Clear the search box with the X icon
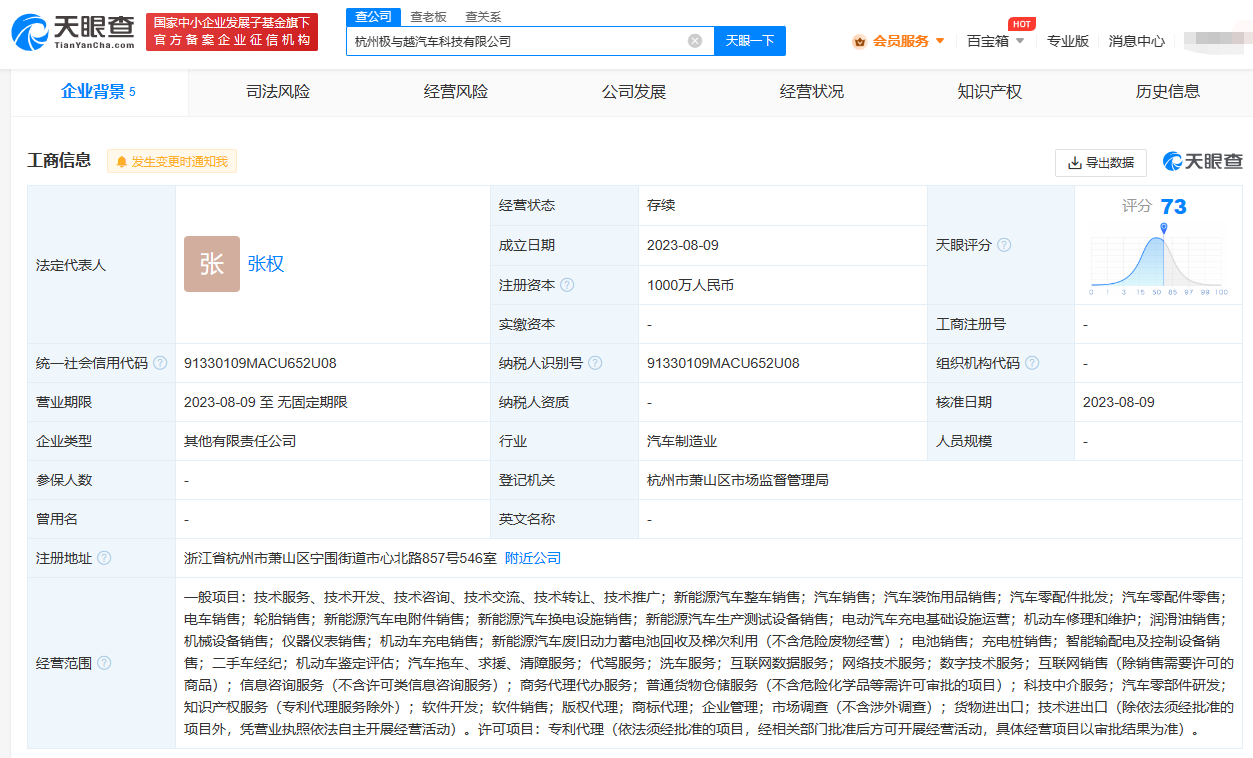1253x758 pixels. pyautogui.click(x=695, y=41)
